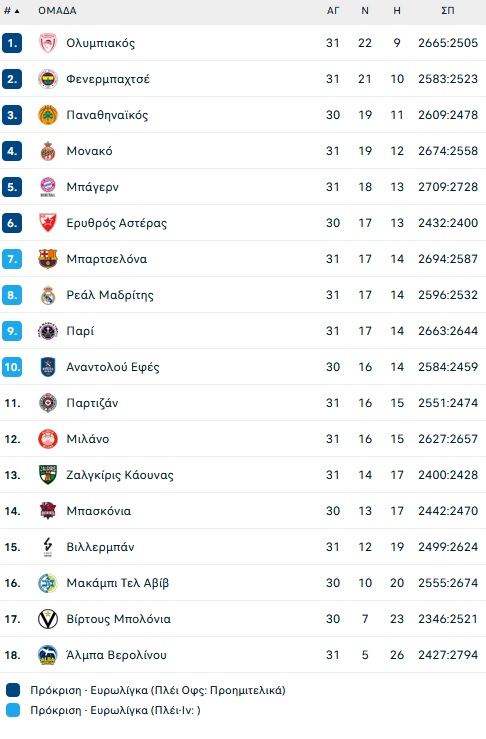
Task: Sort by the Ν wins header
Action: click(365, 10)
